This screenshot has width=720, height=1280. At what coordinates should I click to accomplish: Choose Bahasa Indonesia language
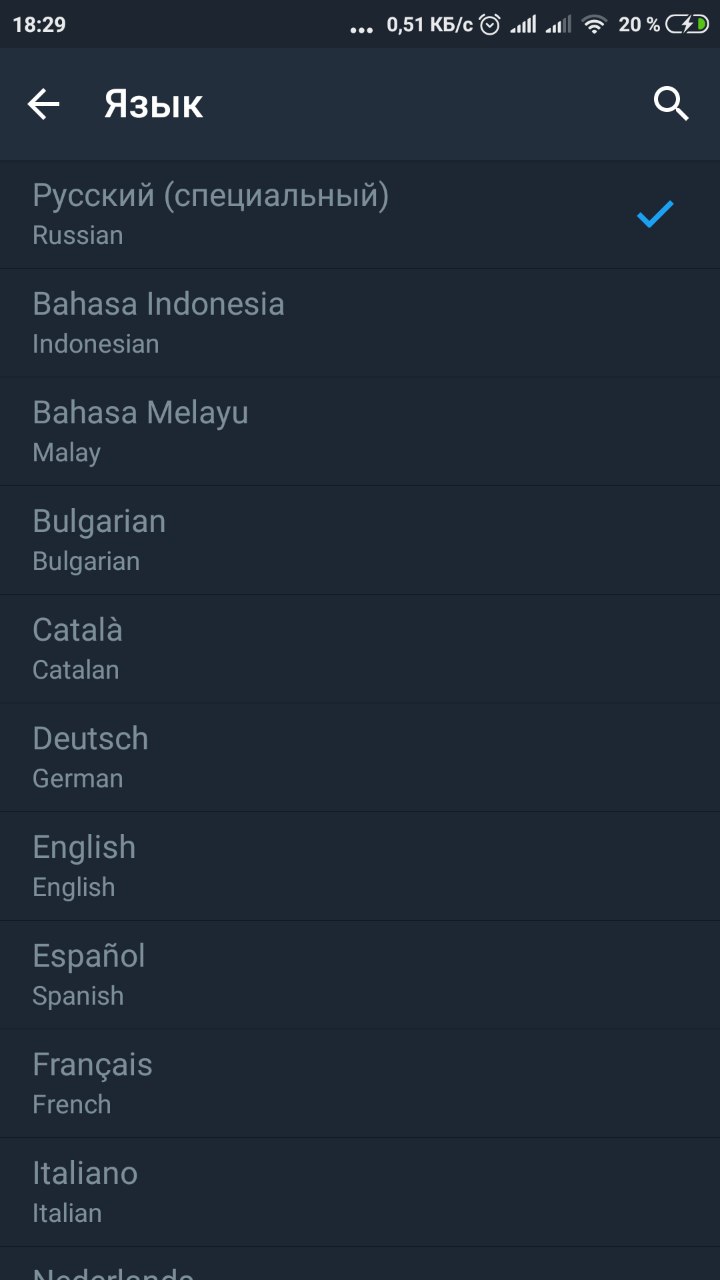tap(360, 323)
